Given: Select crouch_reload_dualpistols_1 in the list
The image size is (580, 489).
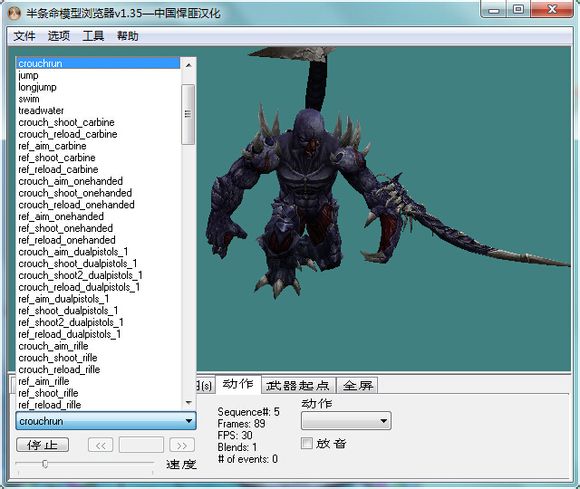Looking at the screenshot, I should [x=98, y=287].
